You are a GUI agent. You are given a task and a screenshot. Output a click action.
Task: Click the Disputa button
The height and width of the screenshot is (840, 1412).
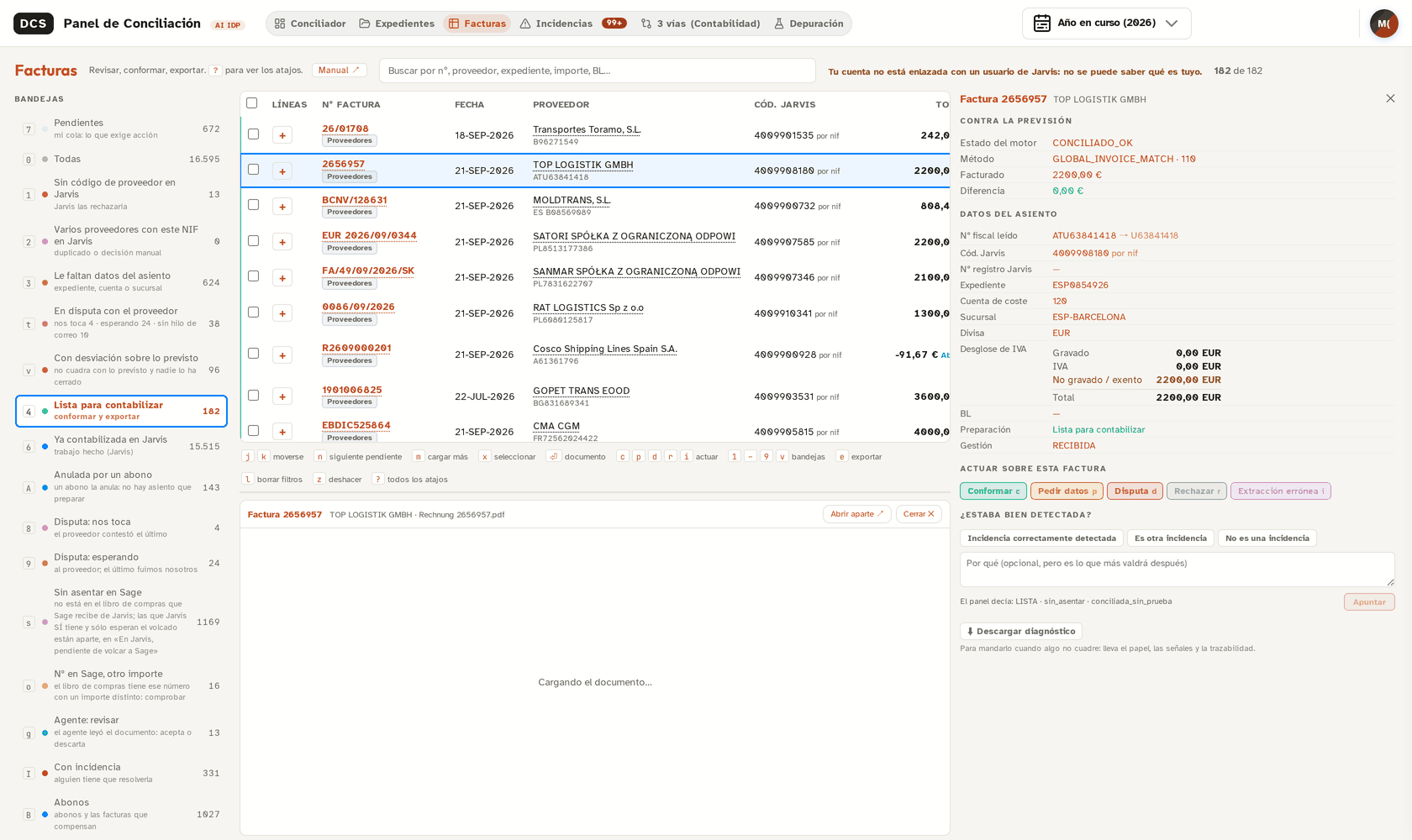tap(1135, 491)
